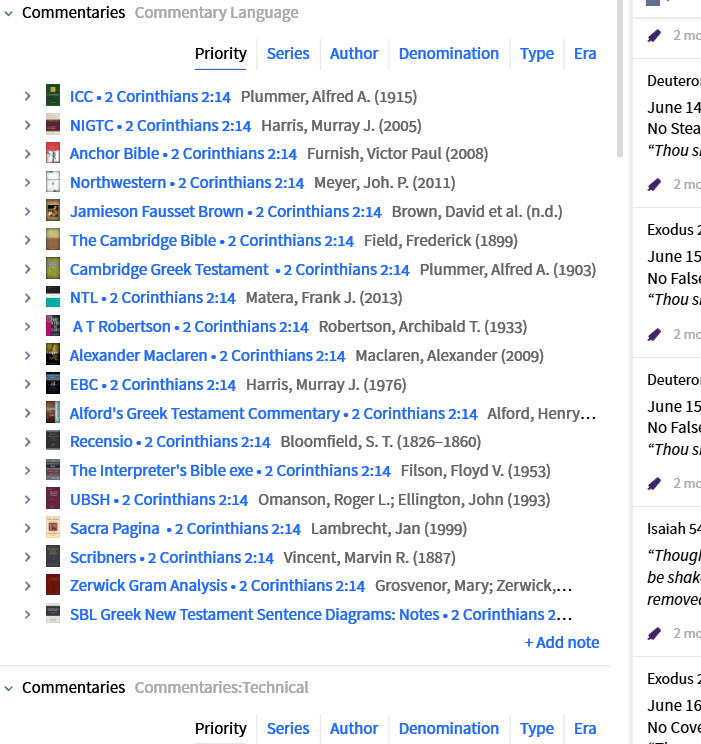Click Zerwick Gram Analysis cover icon
The width and height of the screenshot is (701, 744).
[x=53, y=585]
